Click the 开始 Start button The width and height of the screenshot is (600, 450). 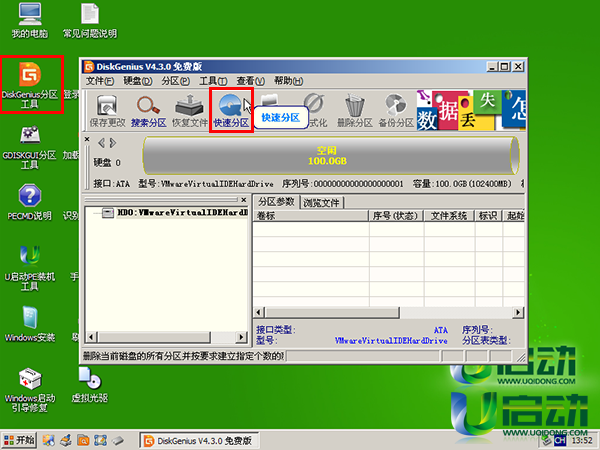pos(19,440)
